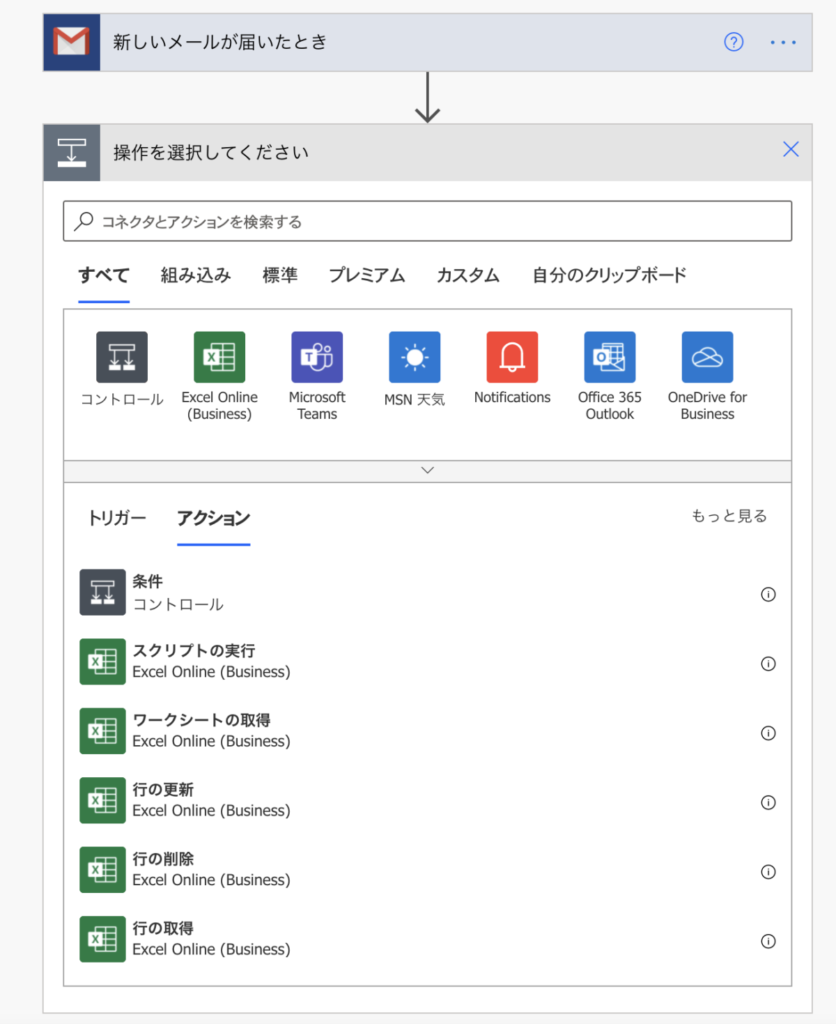Open help for the new-mail trigger
This screenshot has height=1024, width=836.
(733, 42)
